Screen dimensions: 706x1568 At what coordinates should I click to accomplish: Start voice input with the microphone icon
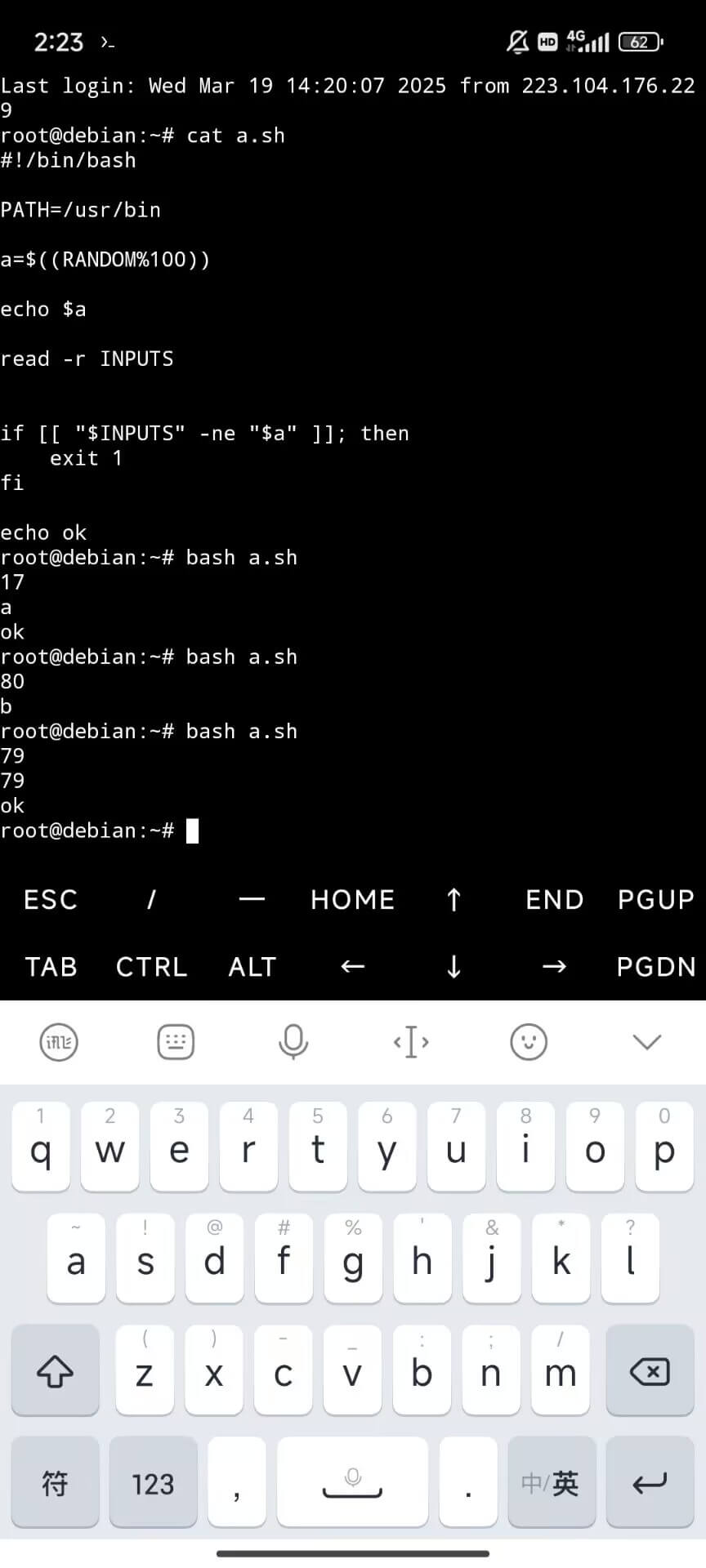[293, 1042]
